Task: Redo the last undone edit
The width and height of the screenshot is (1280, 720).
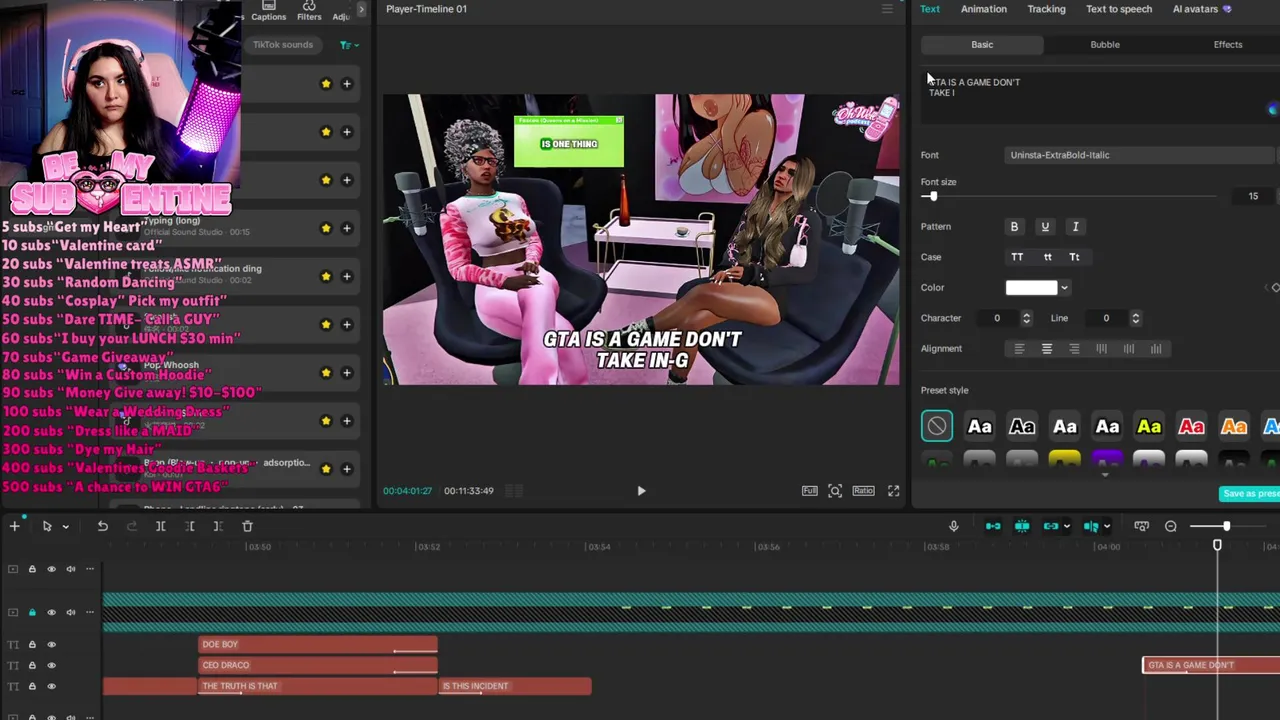Action: tap(131, 526)
